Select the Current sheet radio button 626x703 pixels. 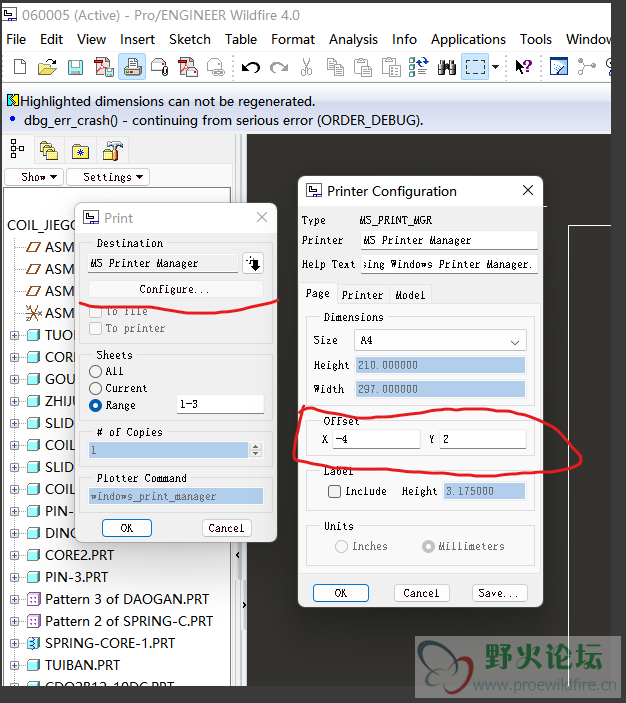tap(96, 388)
